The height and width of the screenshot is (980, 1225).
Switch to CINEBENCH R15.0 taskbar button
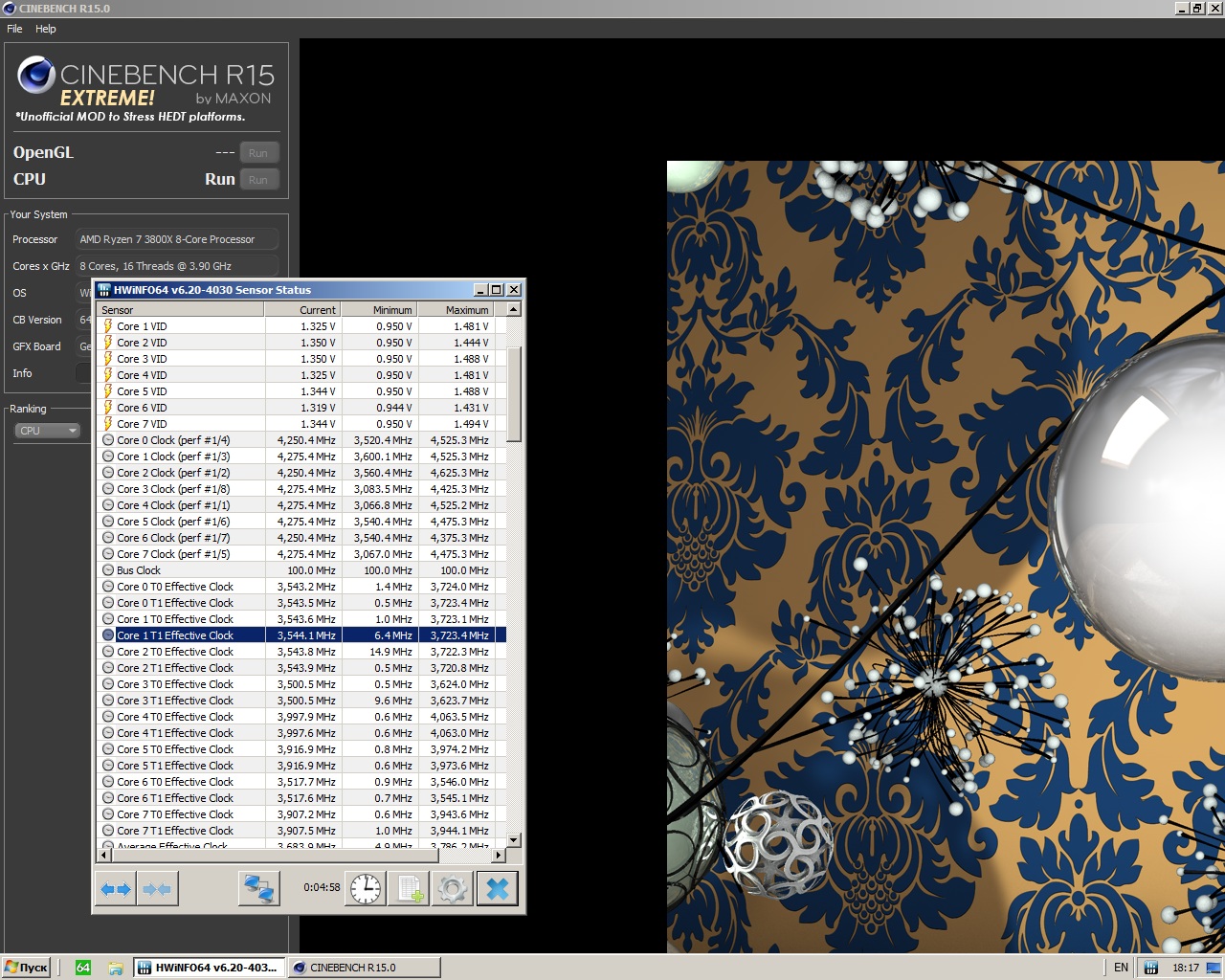(364, 968)
